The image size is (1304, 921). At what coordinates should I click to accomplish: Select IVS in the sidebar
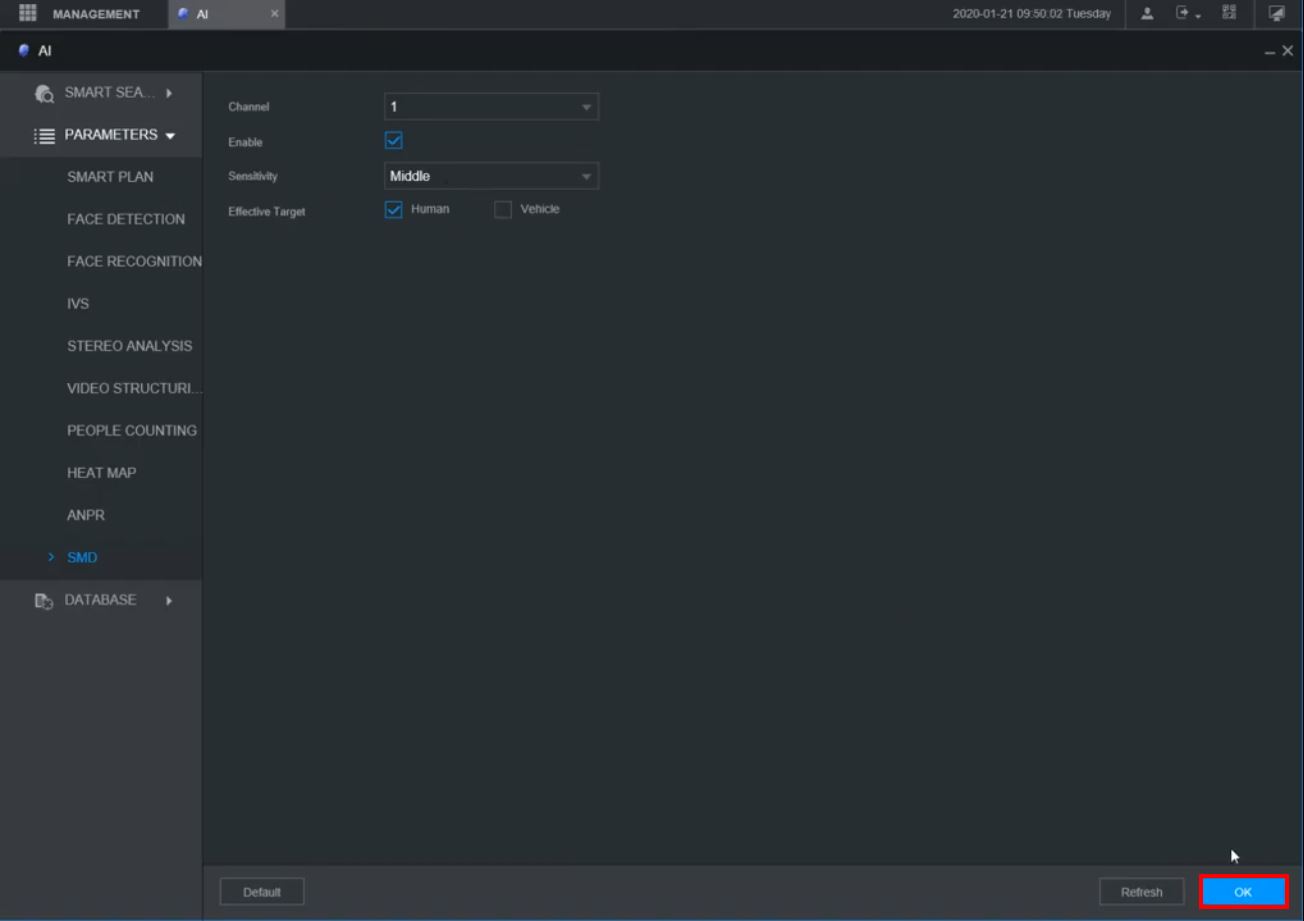[x=78, y=304]
